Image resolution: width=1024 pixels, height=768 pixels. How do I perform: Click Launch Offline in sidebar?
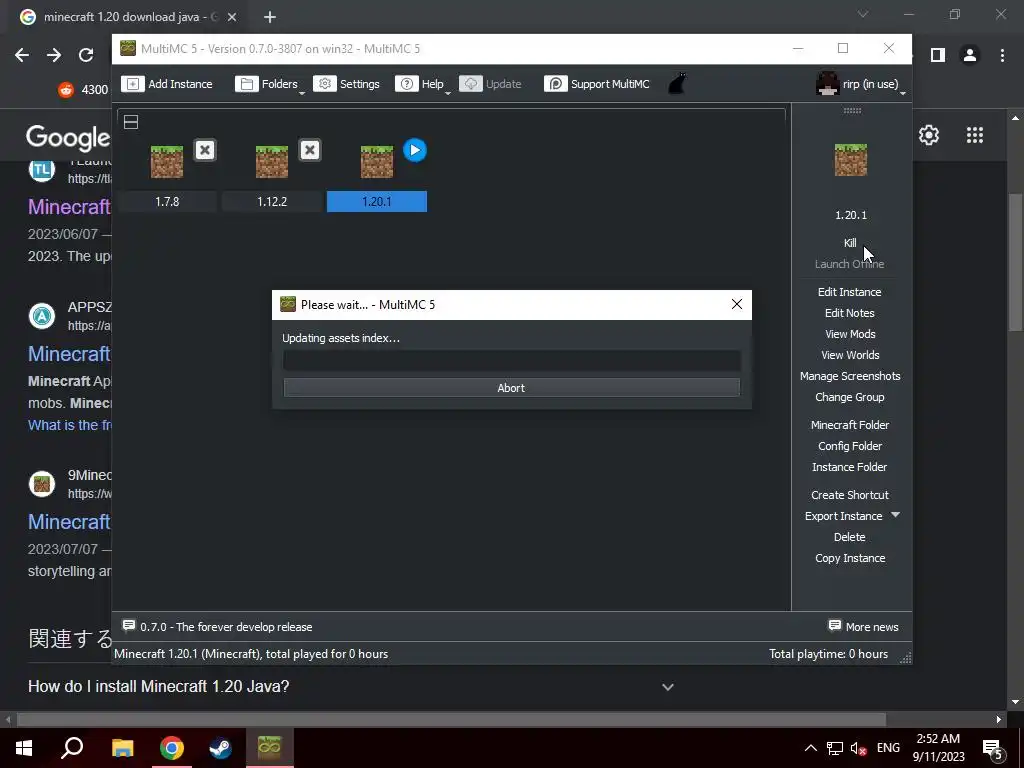pyautogui.click(x=849, y=264)
